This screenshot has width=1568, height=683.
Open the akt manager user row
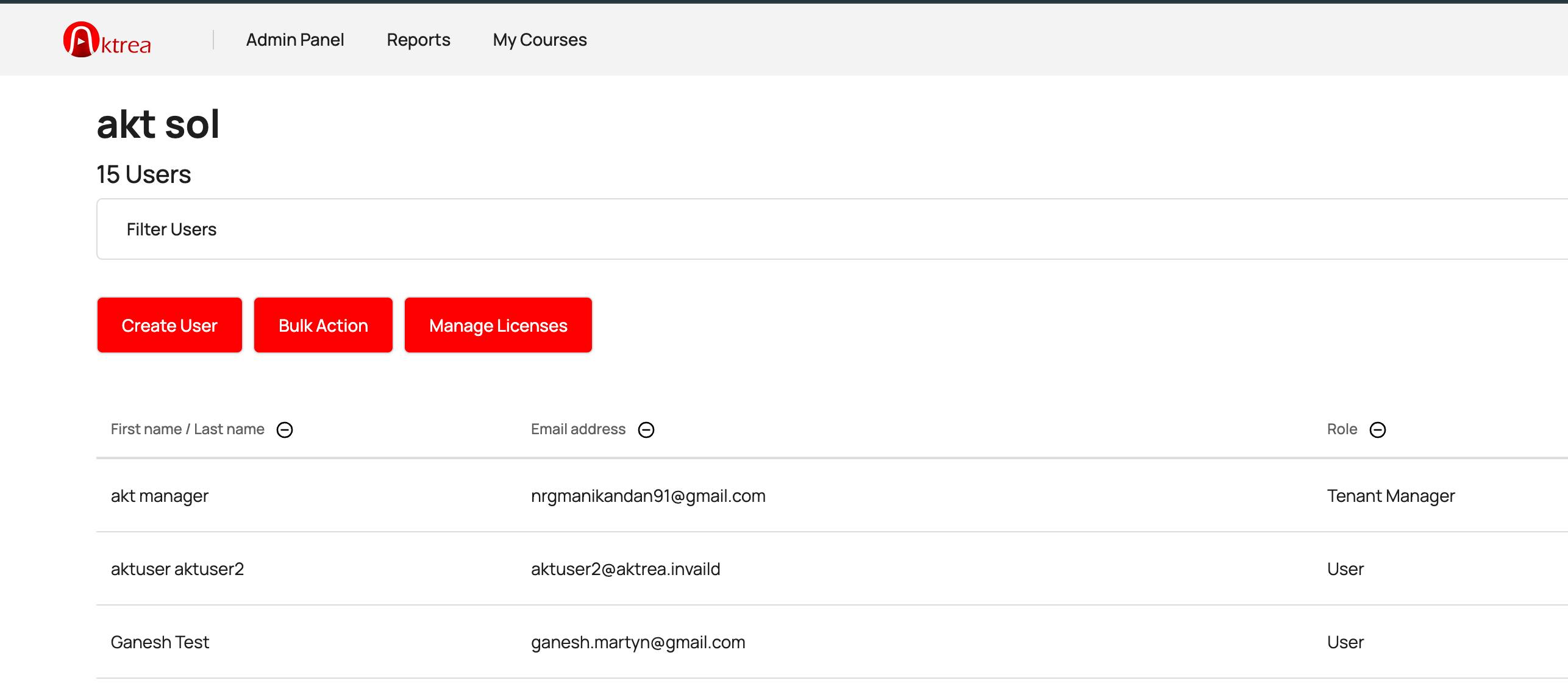(x=160, y=496)
